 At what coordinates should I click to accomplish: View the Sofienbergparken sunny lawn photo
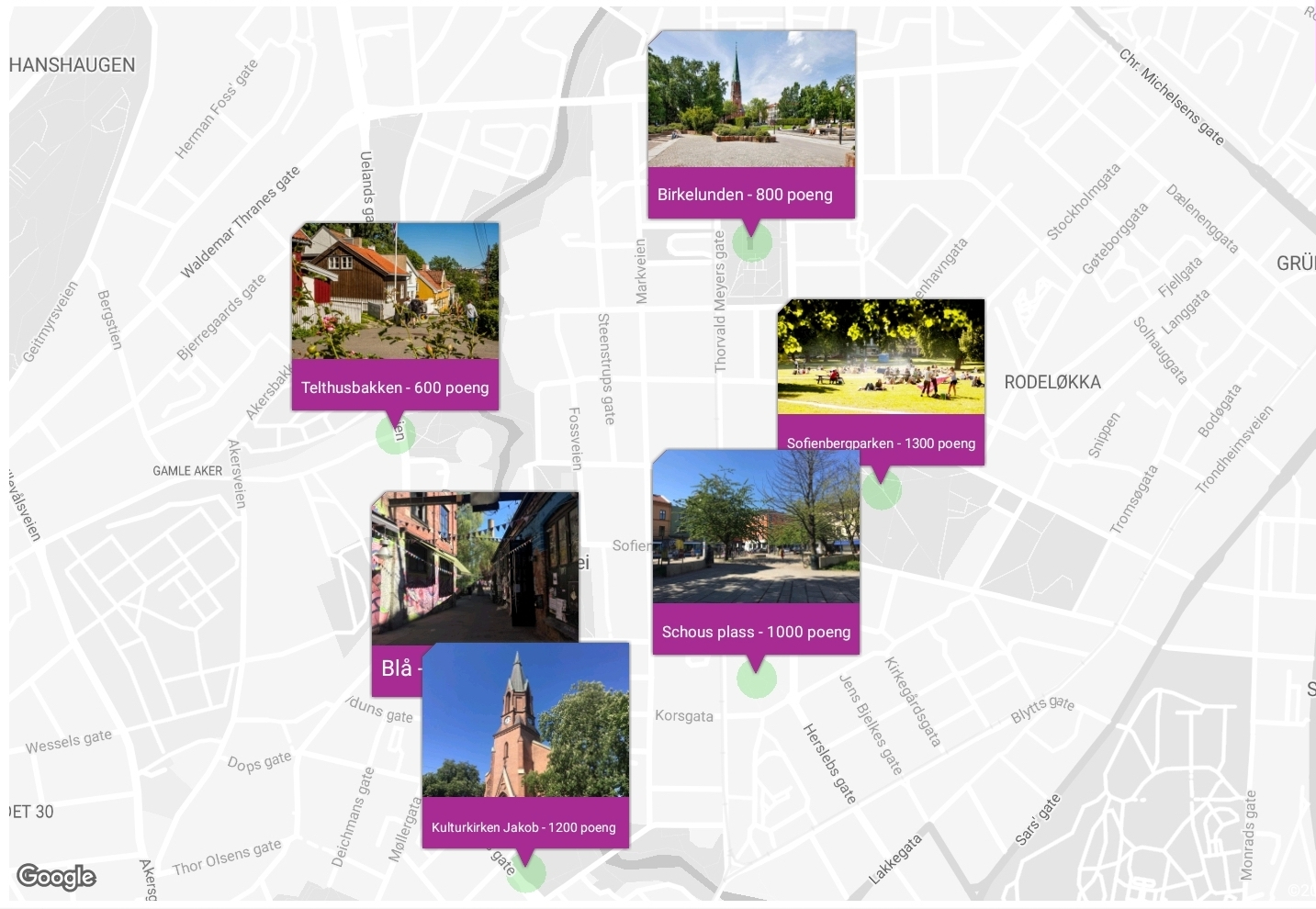tap(881, 356)
